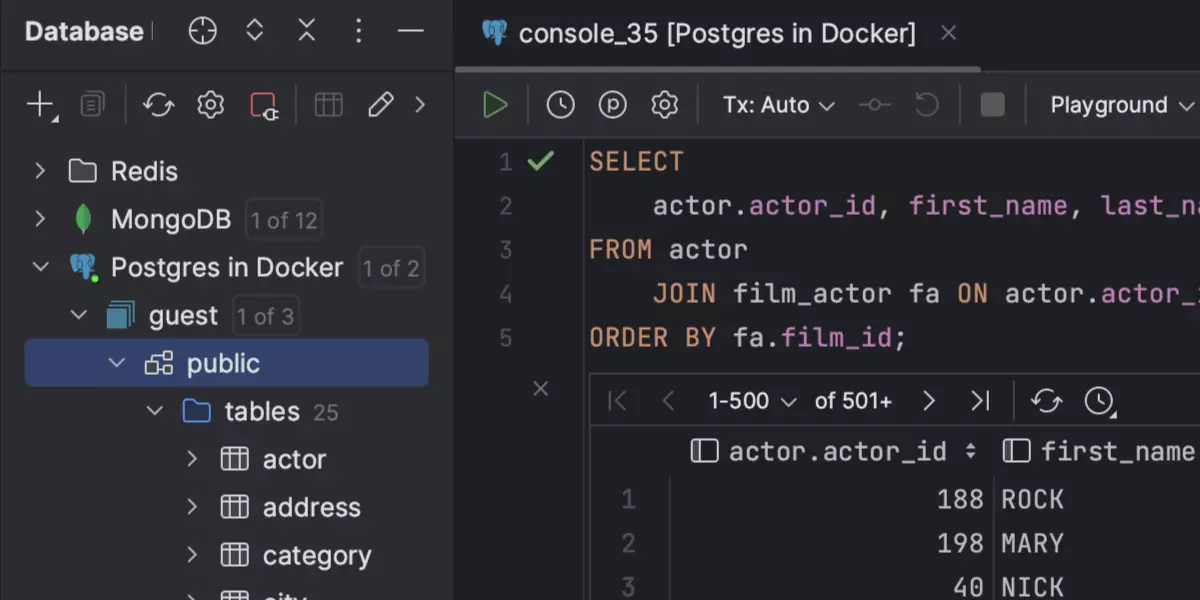Click the stop execution square button

pyautogui.click(x=992, y=105)
